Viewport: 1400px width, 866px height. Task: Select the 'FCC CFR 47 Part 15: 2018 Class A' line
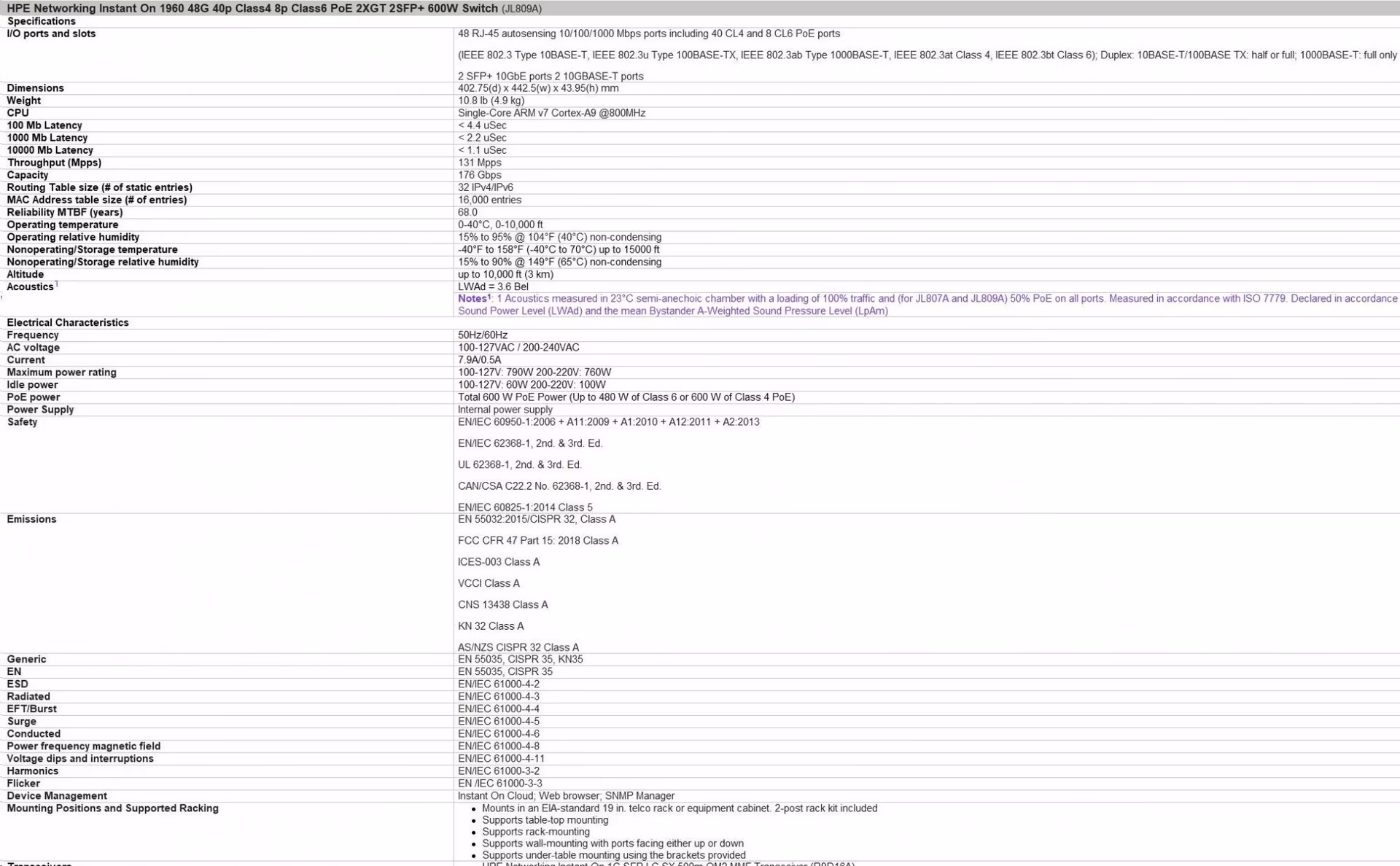coord(538,540)
